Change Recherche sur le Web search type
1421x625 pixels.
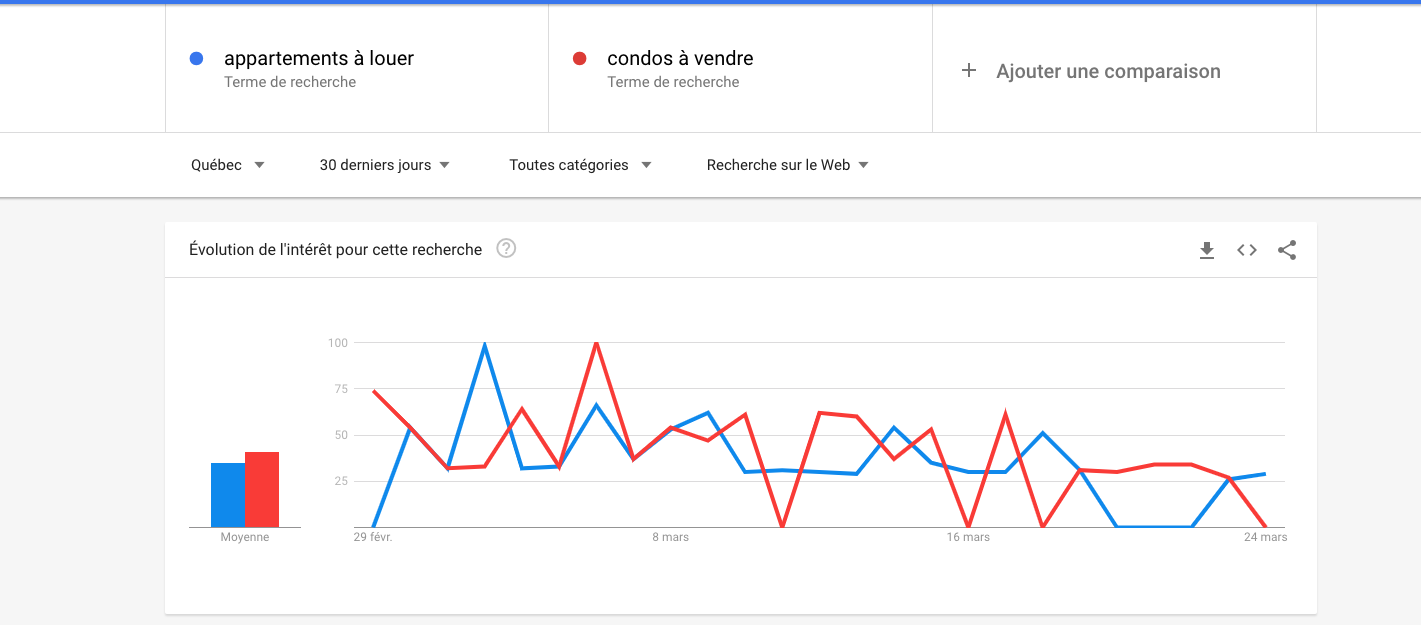787,164
